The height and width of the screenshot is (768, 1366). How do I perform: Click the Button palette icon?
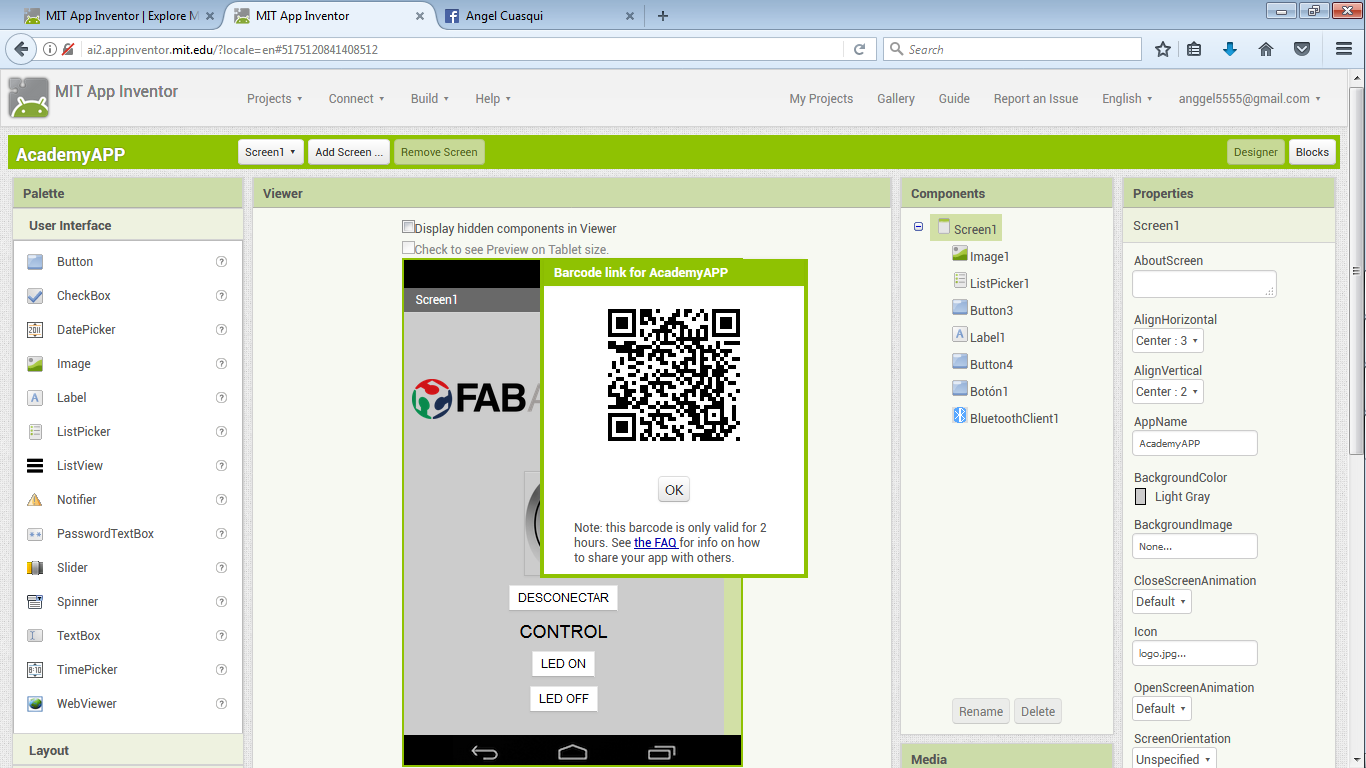pyautogui.click(x=35, y=262)
